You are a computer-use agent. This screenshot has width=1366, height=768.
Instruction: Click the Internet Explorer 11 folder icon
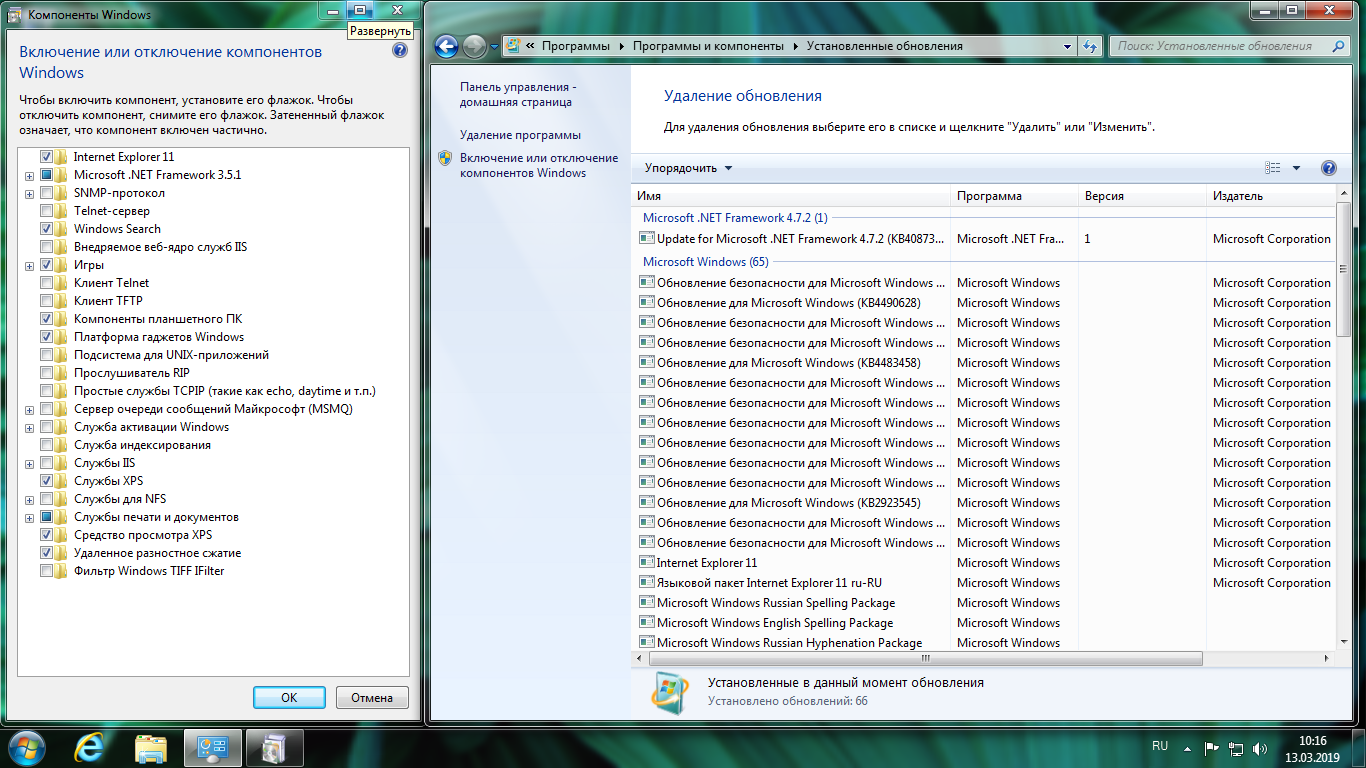62,157
